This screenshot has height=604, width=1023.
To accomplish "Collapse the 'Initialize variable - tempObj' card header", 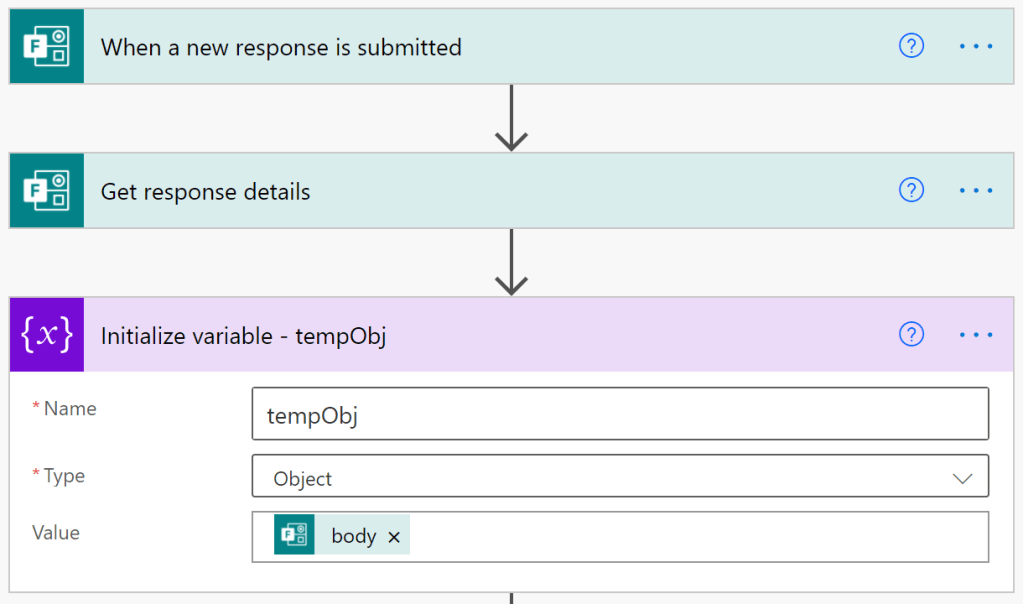I will point(243,336).
